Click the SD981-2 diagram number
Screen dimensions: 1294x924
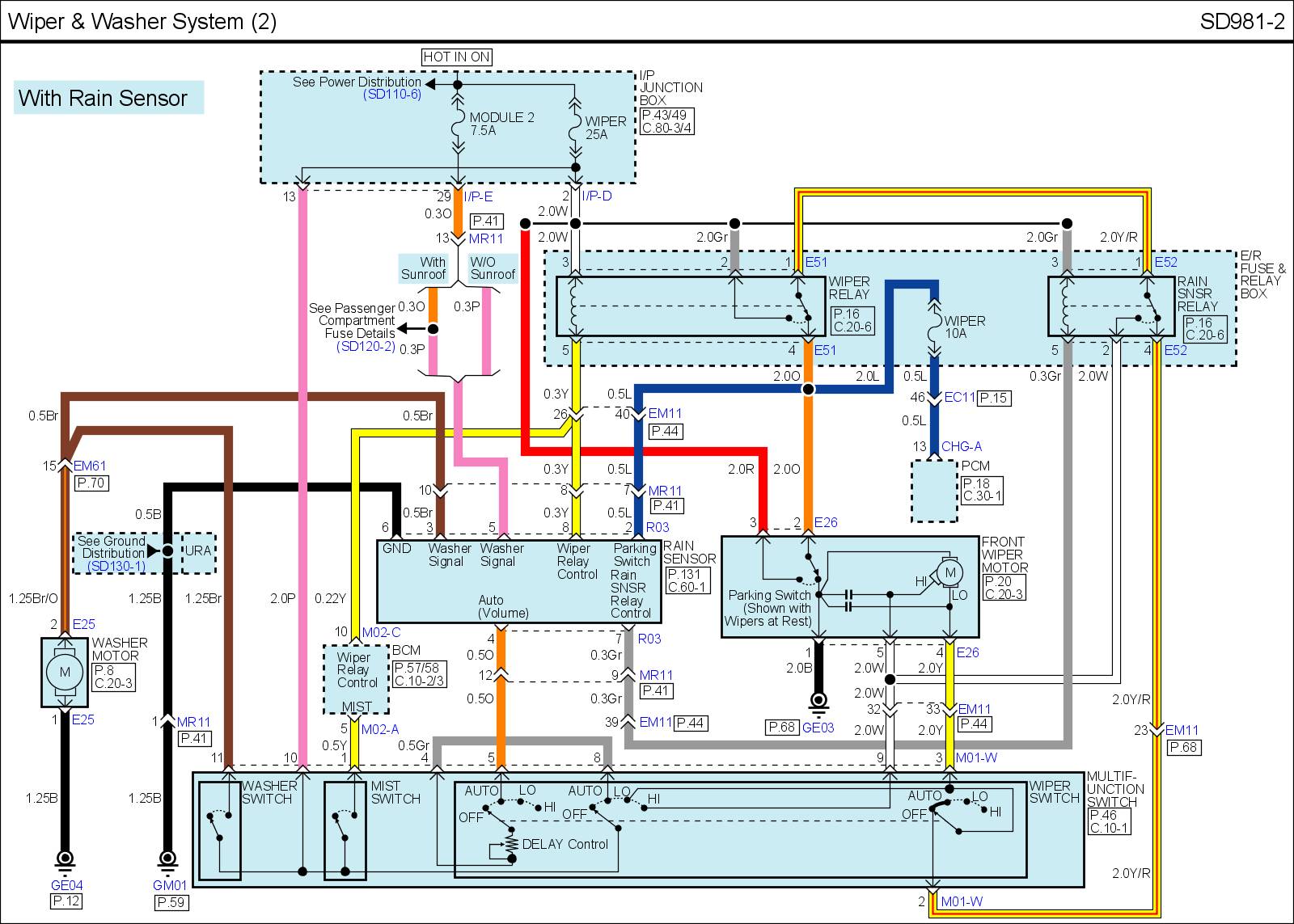click(1242, 21)
